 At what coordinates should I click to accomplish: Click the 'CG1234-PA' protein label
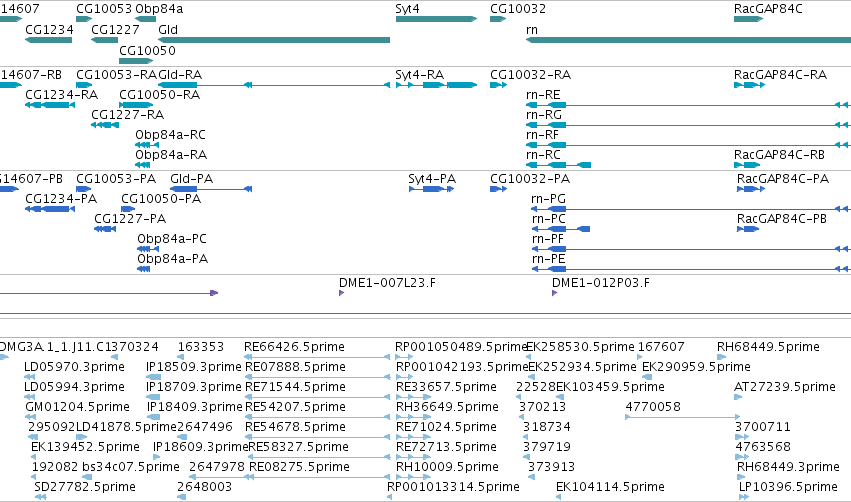pos(61,199)
